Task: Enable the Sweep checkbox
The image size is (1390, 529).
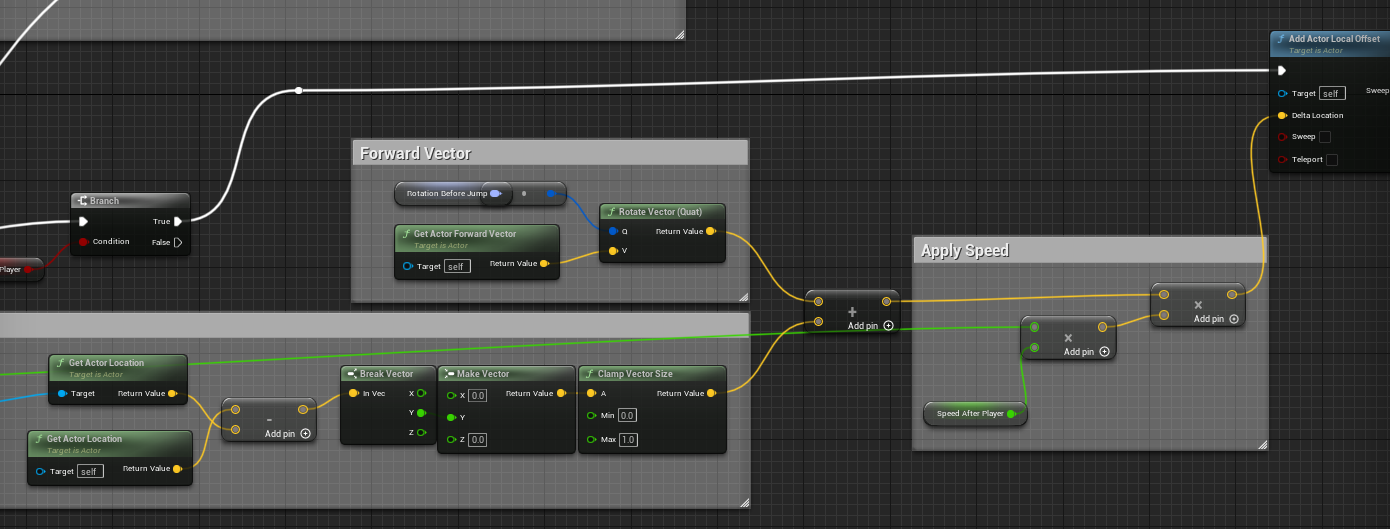Action: (1325, 137)
